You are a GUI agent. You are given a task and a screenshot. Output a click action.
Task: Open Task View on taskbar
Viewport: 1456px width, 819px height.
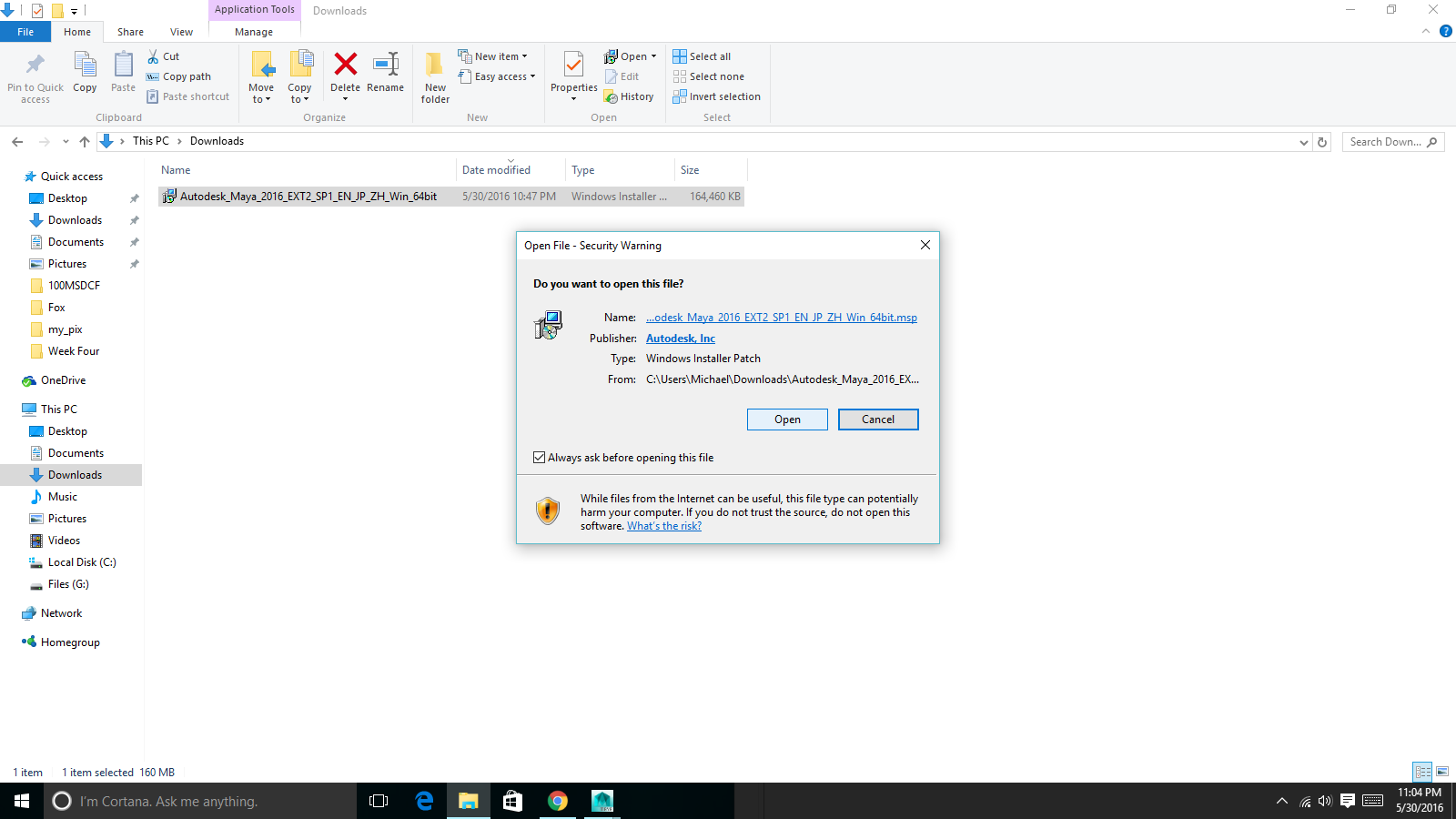(x=379, y=801)
